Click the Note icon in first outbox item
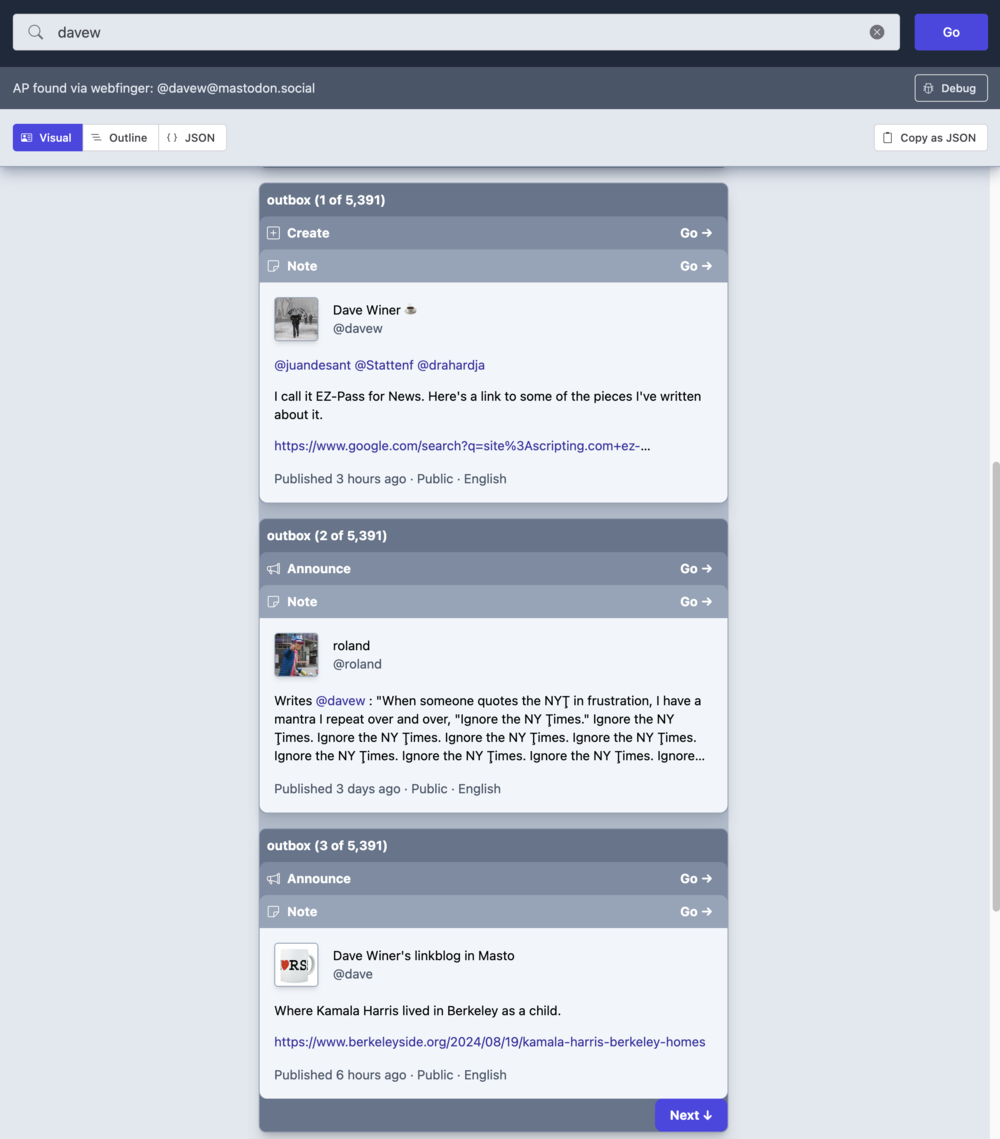The image size is (1000, 1139). (x=273, y=266)
